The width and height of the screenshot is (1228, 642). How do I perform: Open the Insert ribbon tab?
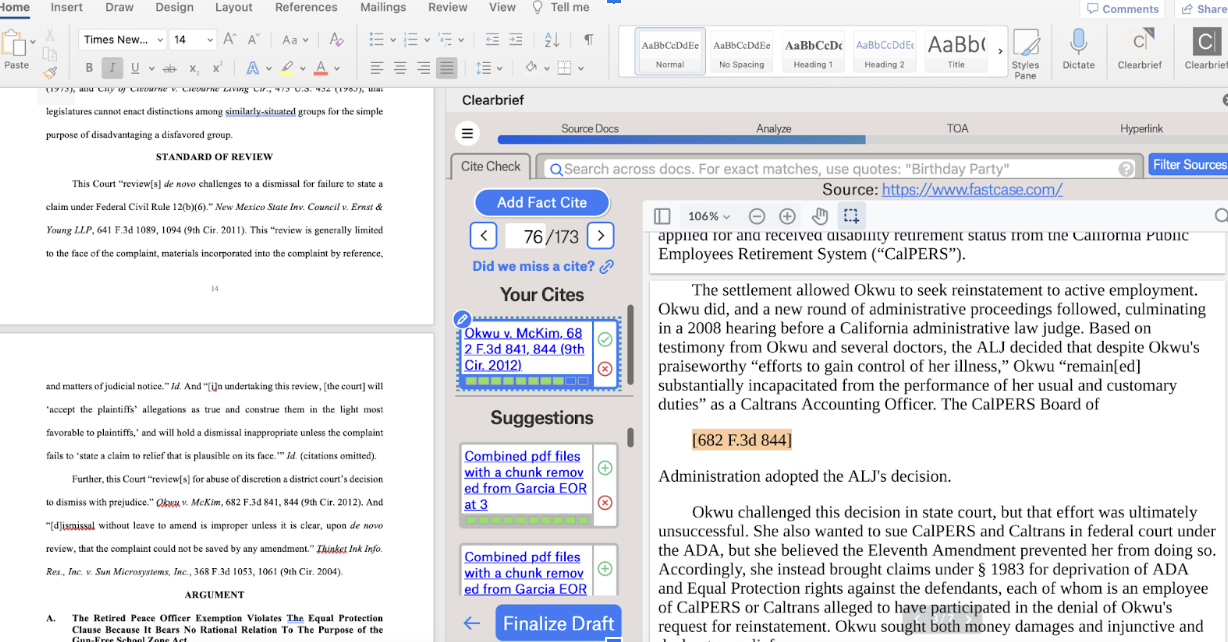[x=67, y=7]
